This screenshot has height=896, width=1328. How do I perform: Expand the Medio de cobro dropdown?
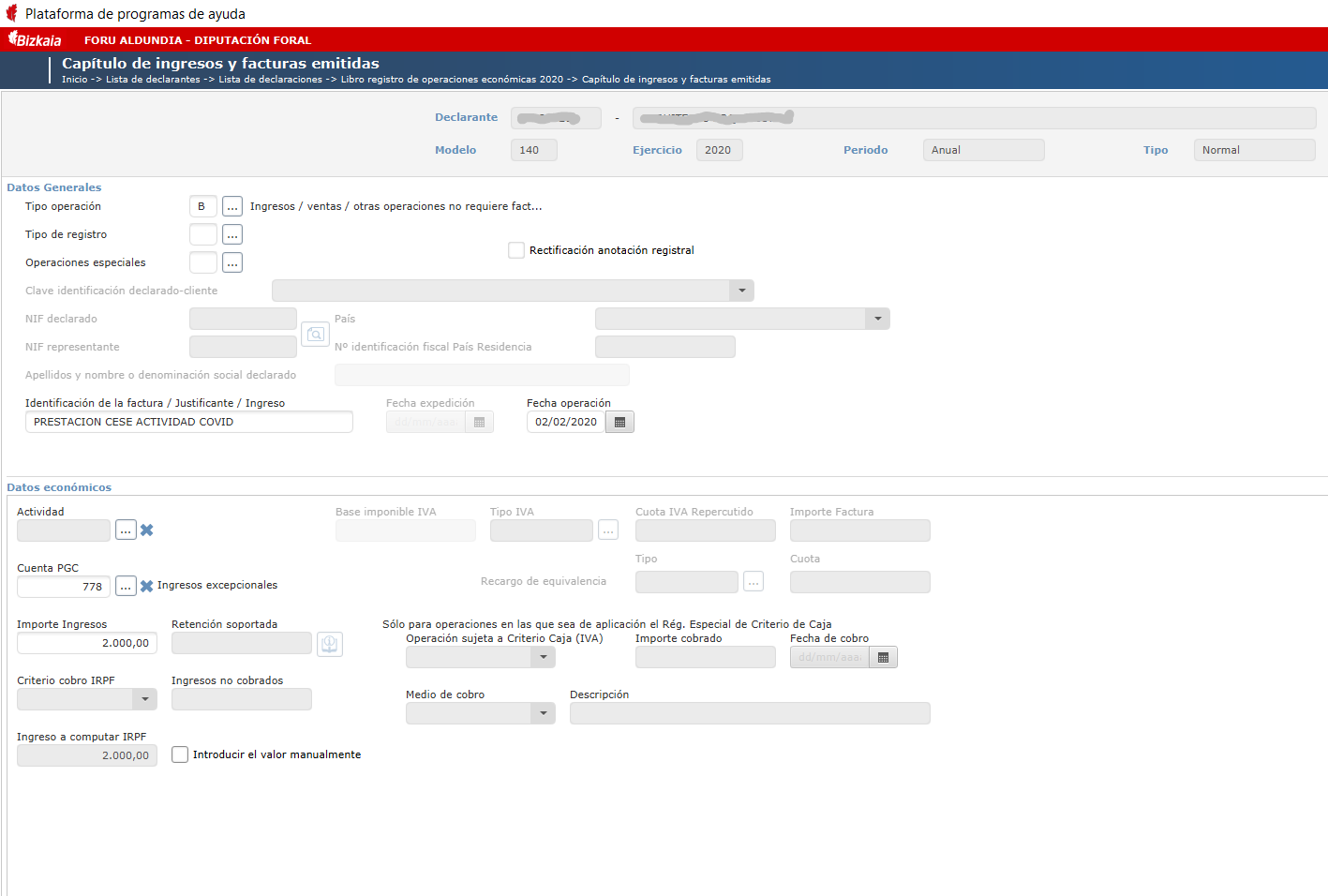(x=544, y=713)
